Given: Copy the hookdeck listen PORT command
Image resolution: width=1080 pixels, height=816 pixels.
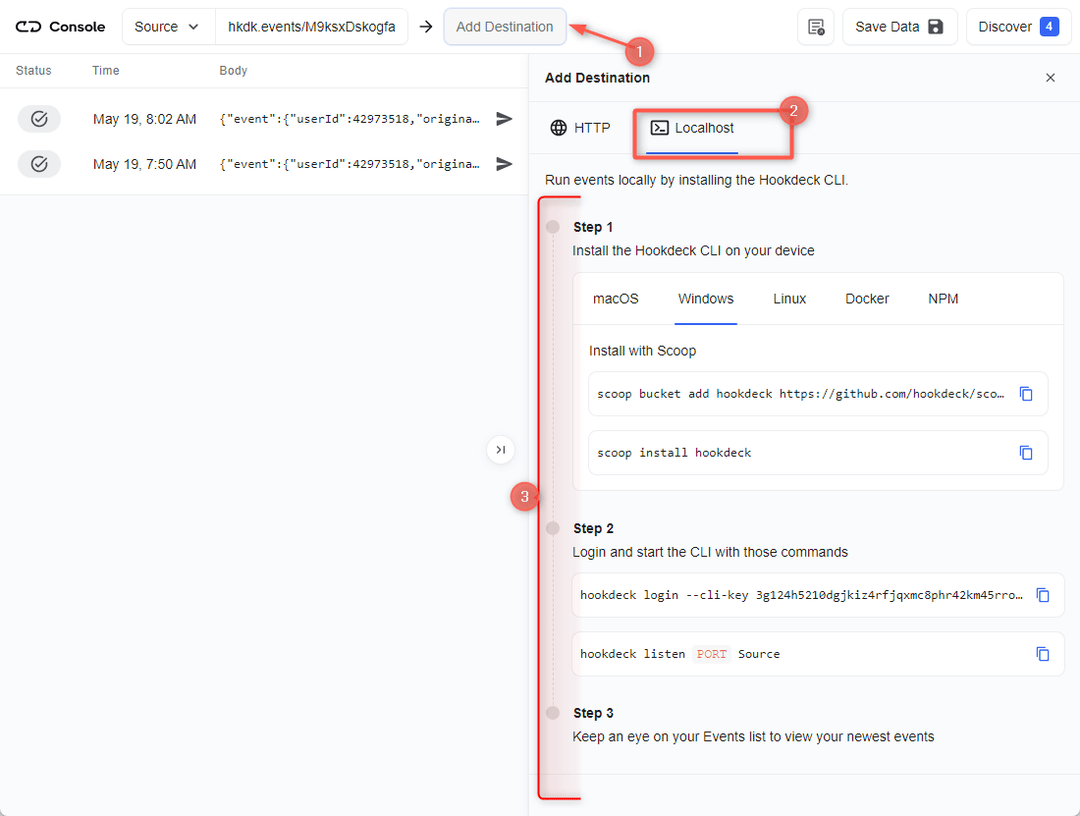Looking at the screenshot, I should coord(1043,654).
